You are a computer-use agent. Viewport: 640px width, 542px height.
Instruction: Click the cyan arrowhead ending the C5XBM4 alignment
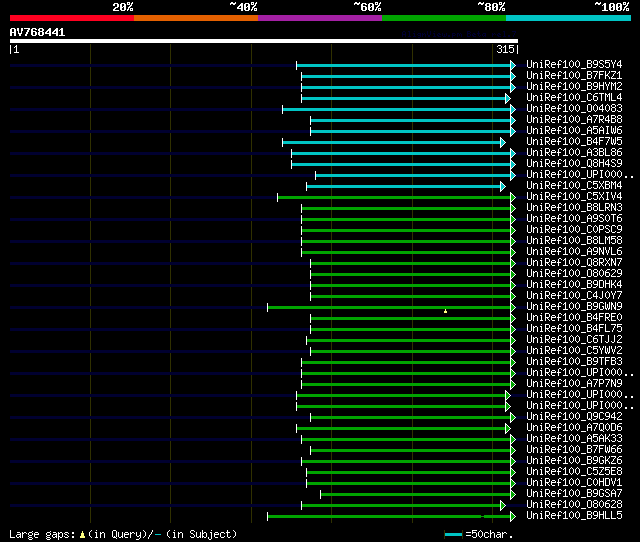(503, 187)
